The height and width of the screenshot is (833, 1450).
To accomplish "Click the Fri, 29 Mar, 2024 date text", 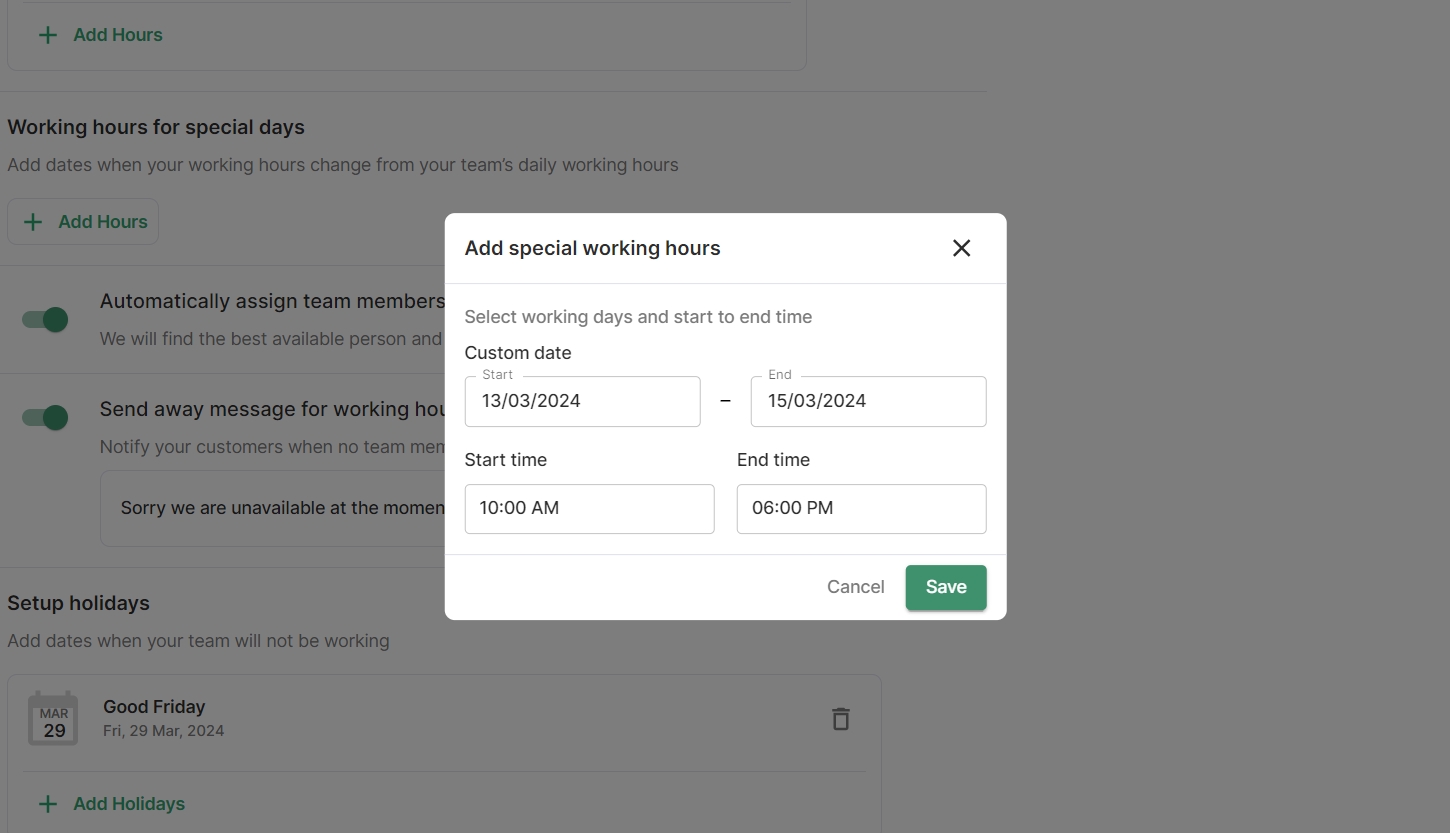I will 163,731.
